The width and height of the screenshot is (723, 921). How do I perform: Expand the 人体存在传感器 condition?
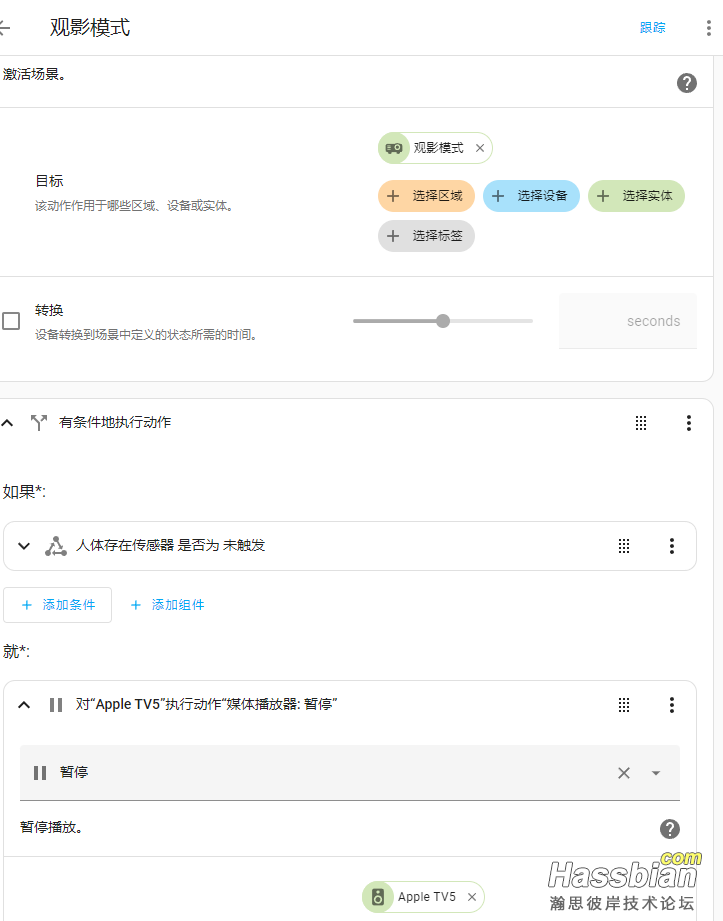tap(24, 546)
